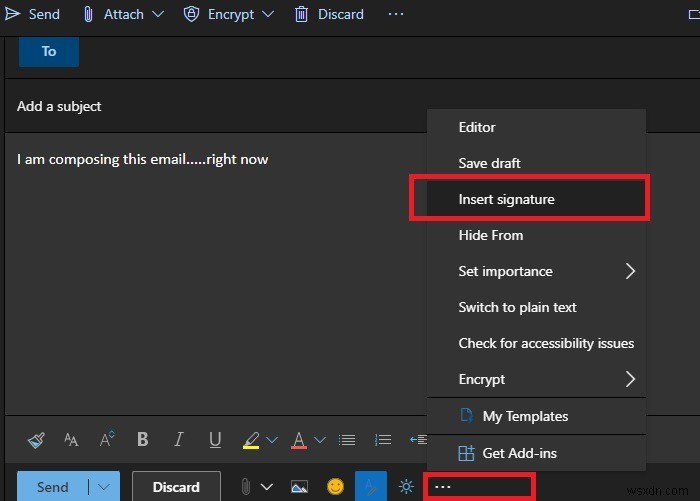Click the paperclip Attach icon in top toolbar
The image size is (700, 501).
pyautogui.click(x=88, y=14)
